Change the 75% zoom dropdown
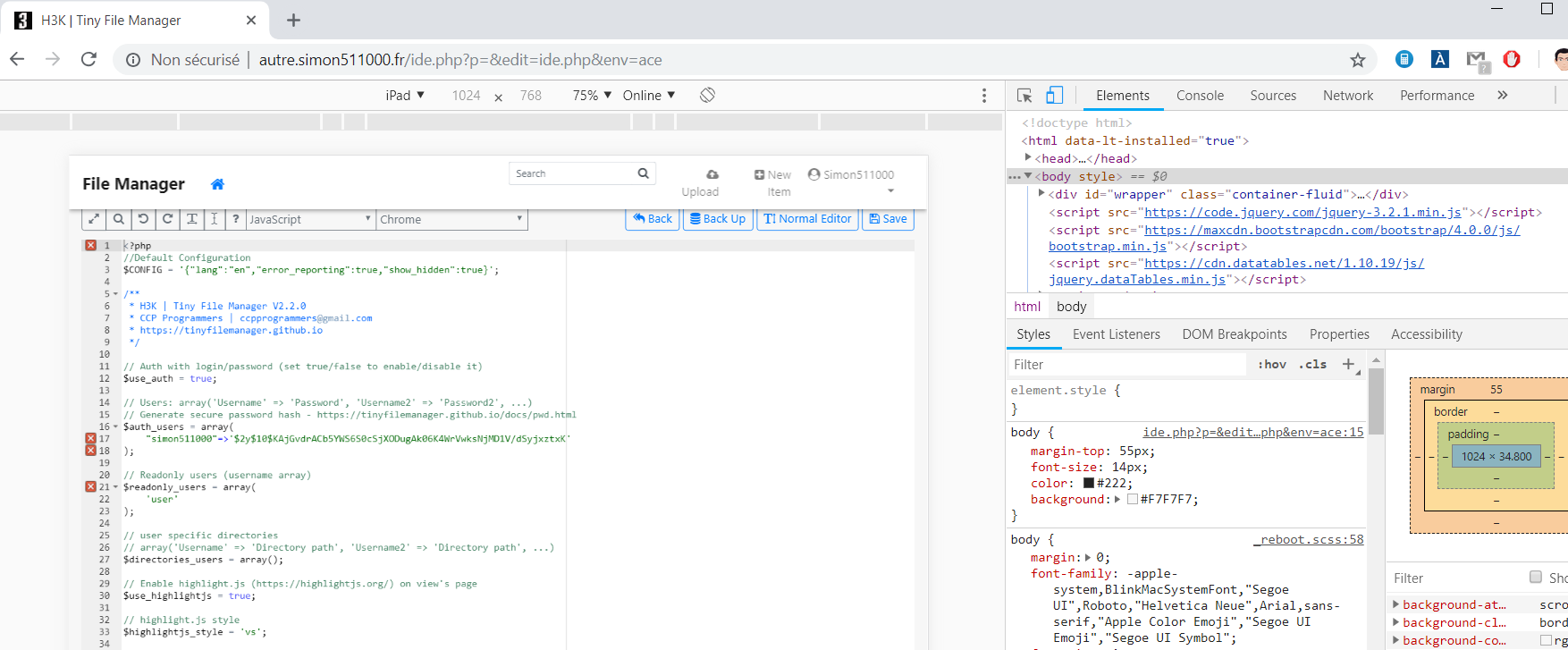 coord(592,95)
